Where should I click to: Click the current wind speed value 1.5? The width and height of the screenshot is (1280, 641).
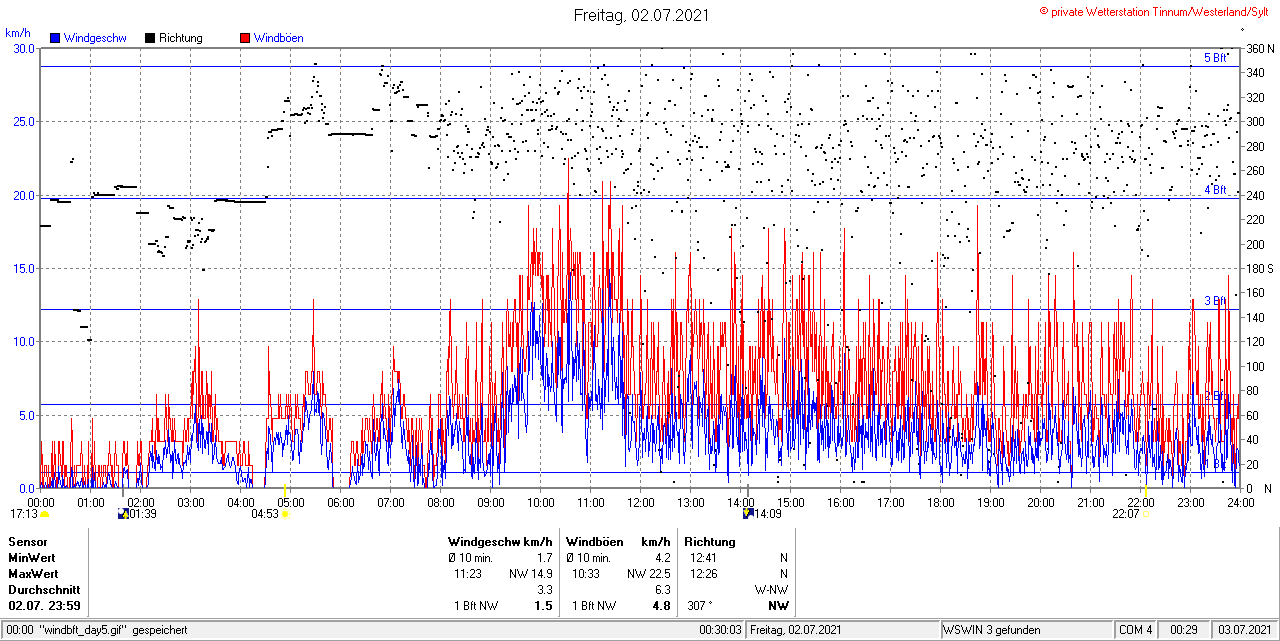click(543, 605)
